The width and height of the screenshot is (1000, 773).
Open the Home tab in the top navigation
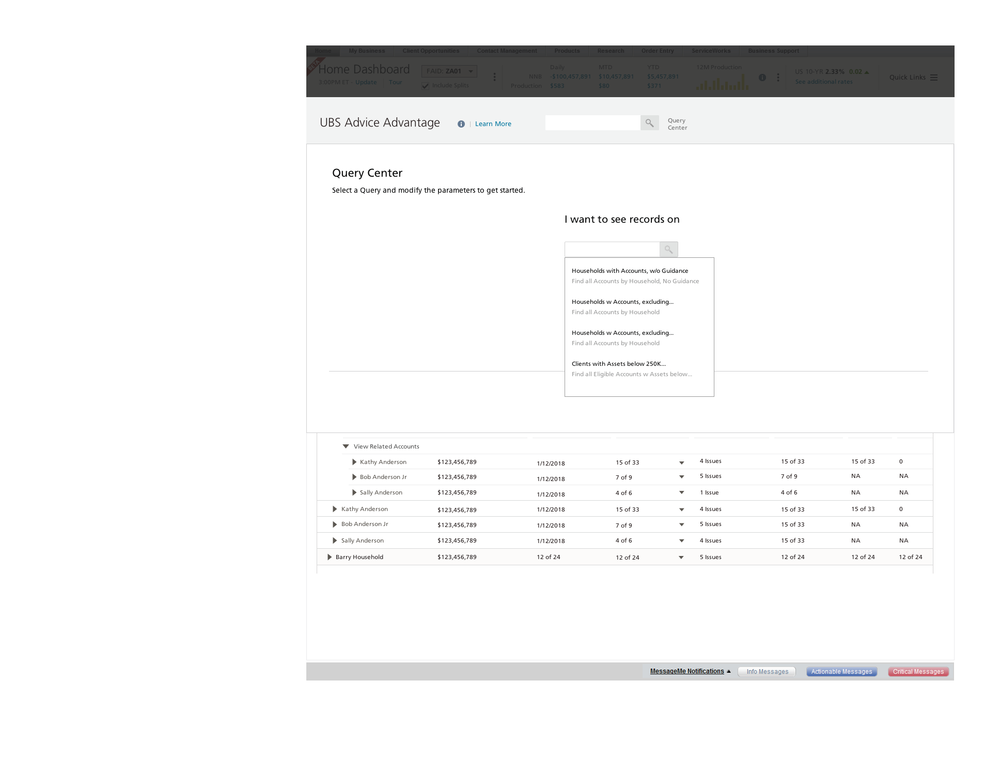(x=323, y=51)
